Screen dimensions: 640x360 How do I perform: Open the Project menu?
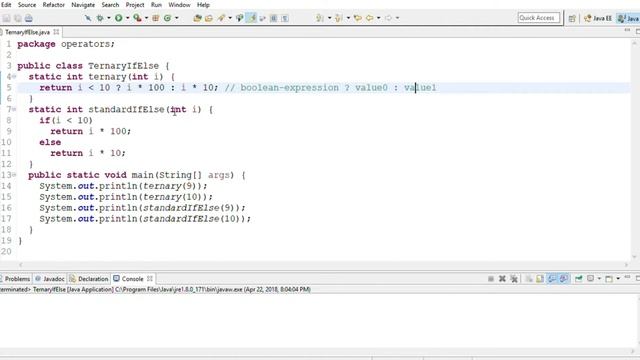coord(135,5)
